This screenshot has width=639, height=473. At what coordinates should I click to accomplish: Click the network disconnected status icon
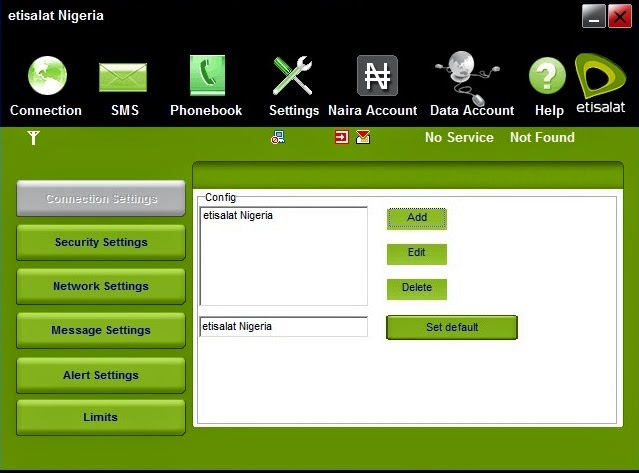(278, 137)
